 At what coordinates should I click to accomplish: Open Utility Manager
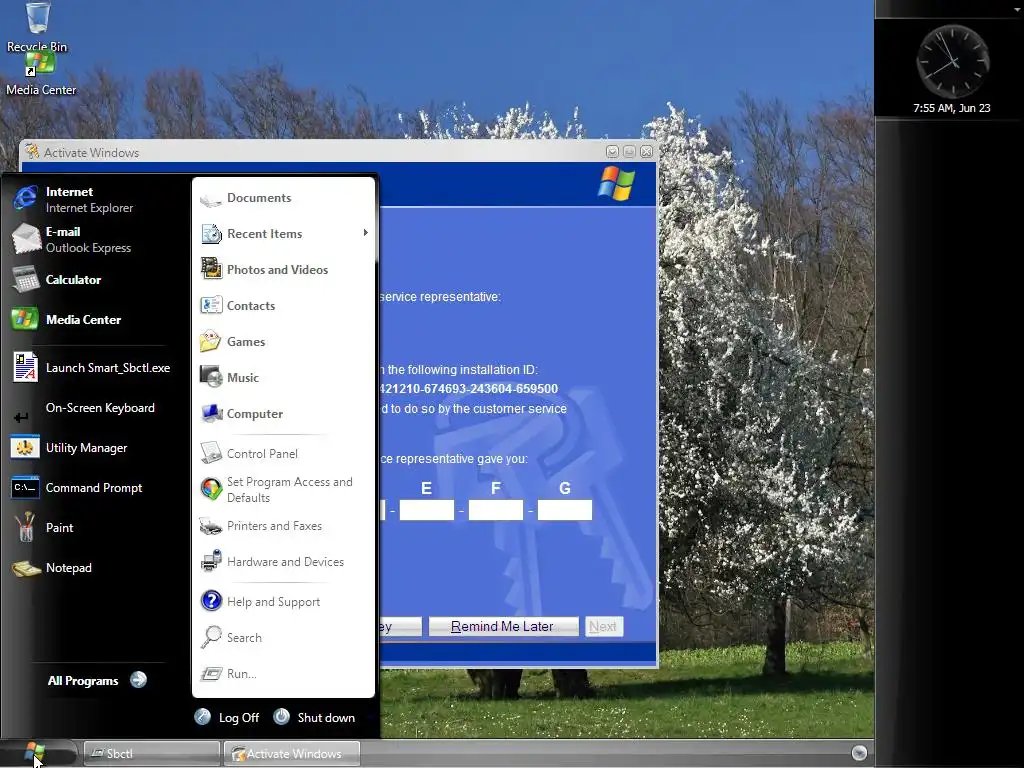point(86,448)
